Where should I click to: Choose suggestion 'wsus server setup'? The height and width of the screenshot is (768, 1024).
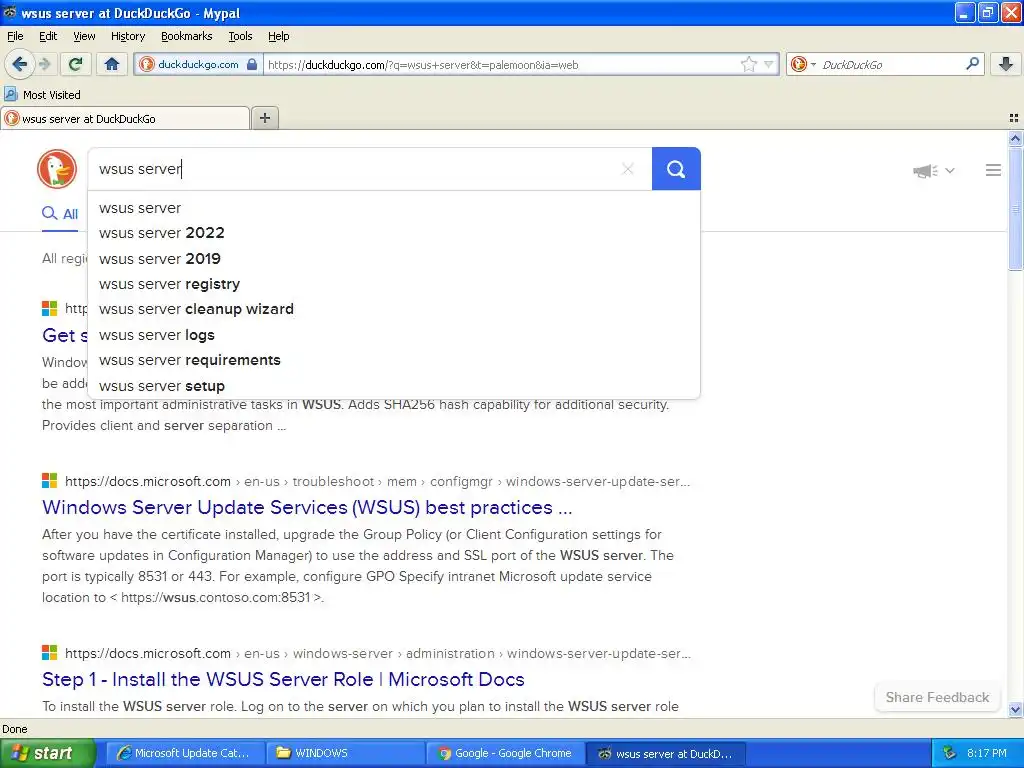point(394,386)
